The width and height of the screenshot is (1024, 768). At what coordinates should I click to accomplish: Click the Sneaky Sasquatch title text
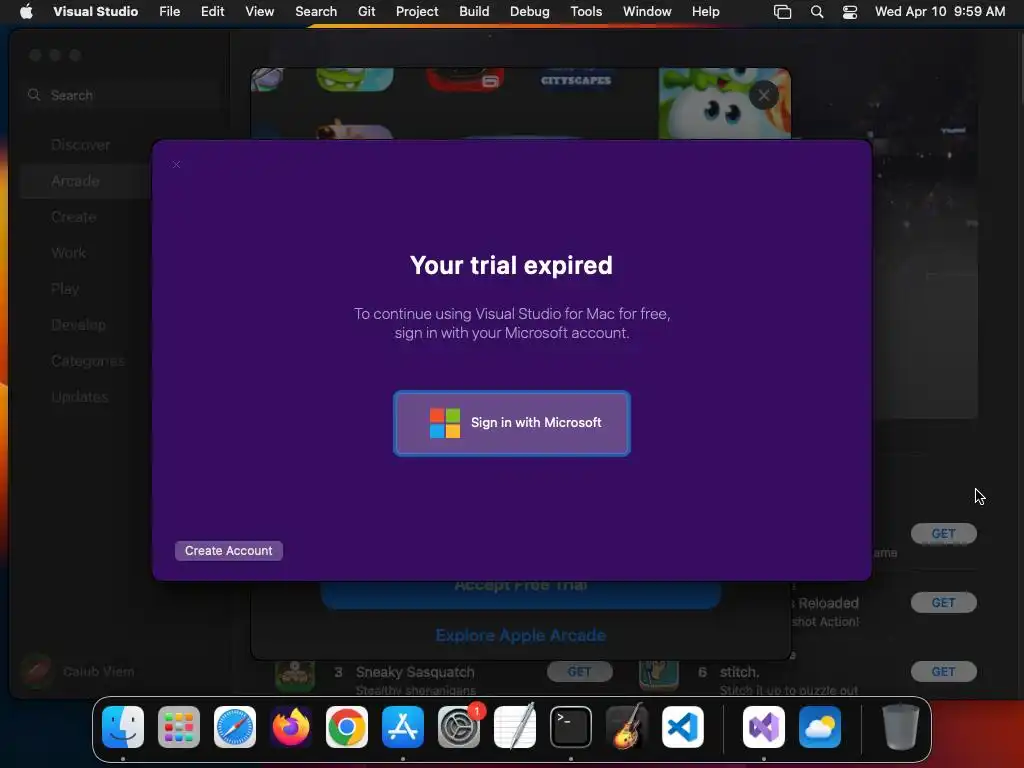point(415,672)
